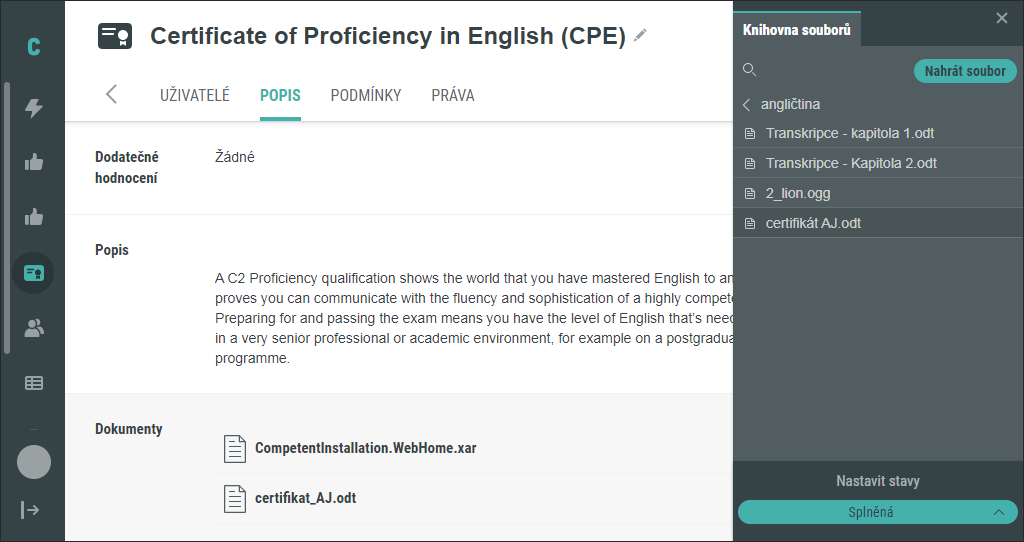Open the first thumbs-up sidebar icon

point(33,162)
